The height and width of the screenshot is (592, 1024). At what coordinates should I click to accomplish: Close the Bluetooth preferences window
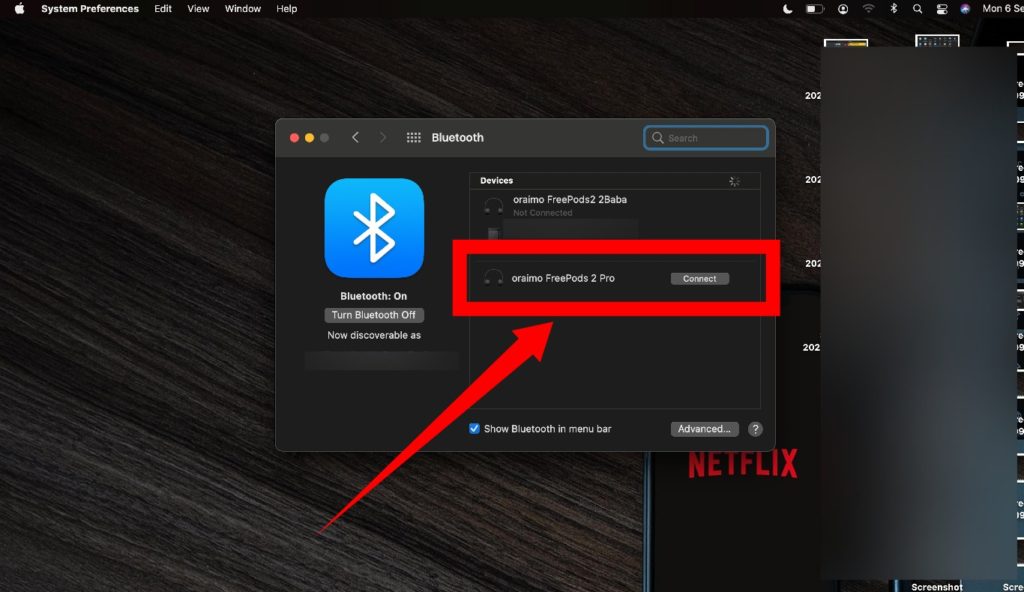pyautogui.click(x=295, y=137)
